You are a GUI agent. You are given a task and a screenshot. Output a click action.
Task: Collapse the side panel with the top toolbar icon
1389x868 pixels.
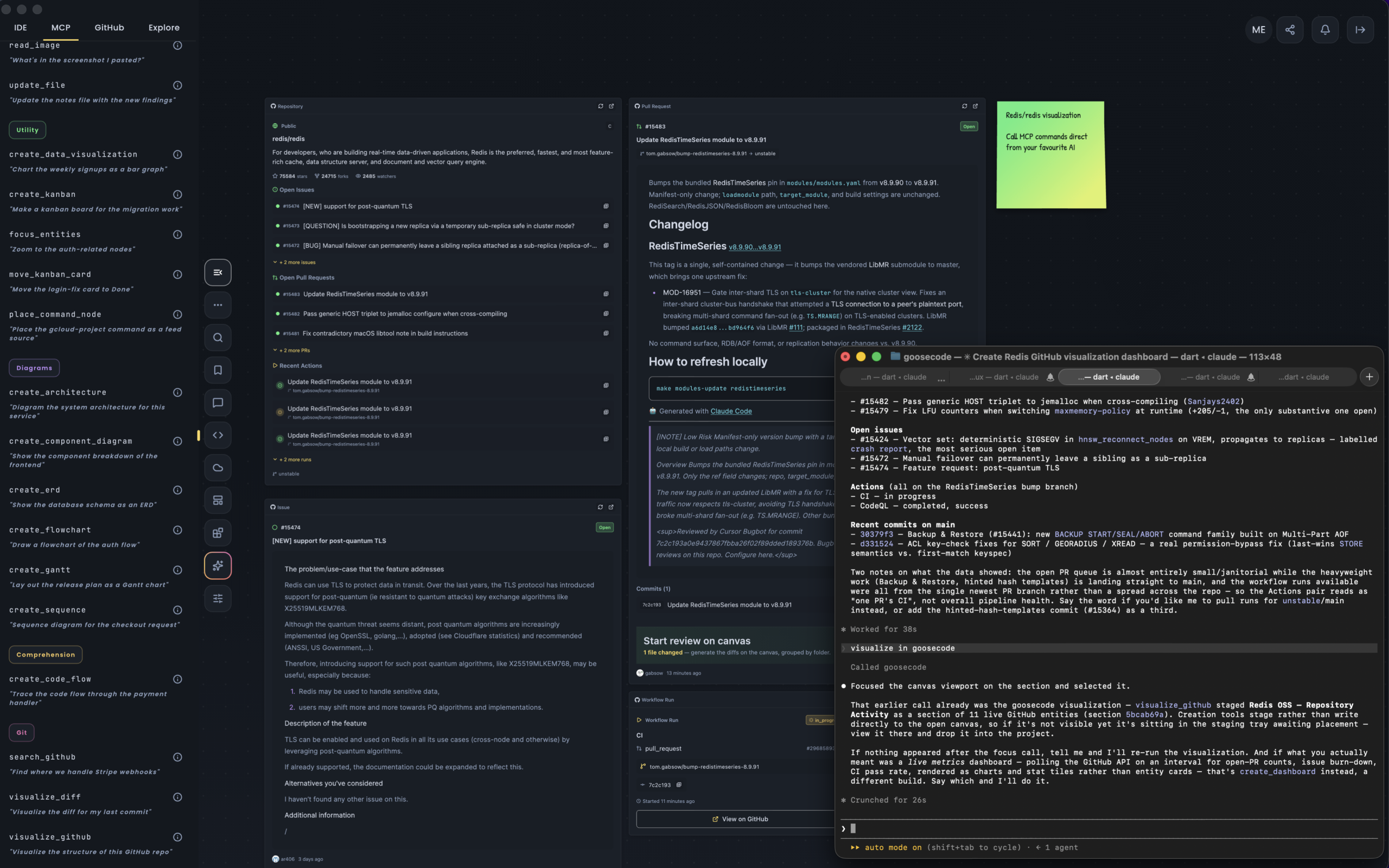[x=218, y=272]
